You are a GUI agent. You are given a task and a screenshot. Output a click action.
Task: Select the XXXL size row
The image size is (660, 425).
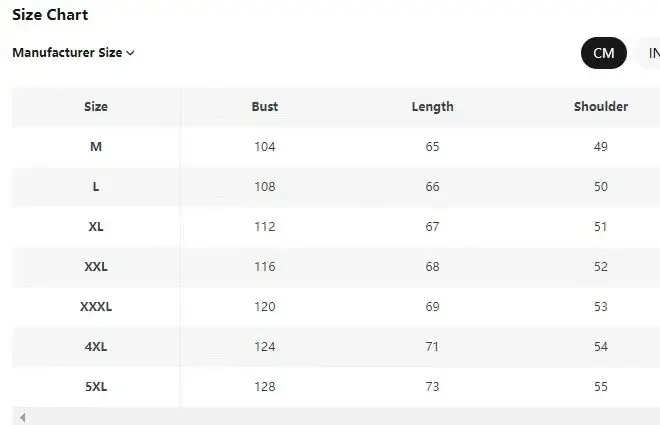tap(96, 307)
